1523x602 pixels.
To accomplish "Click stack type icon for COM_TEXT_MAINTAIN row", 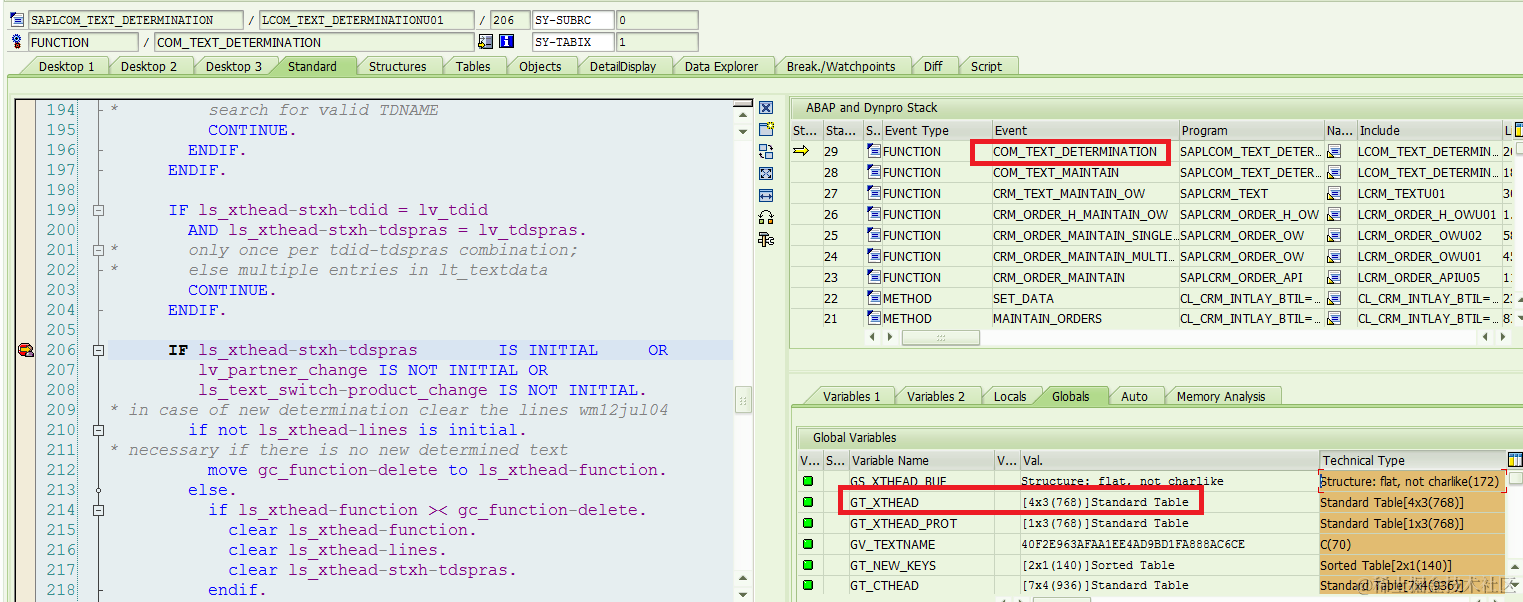I will point(873,173).
